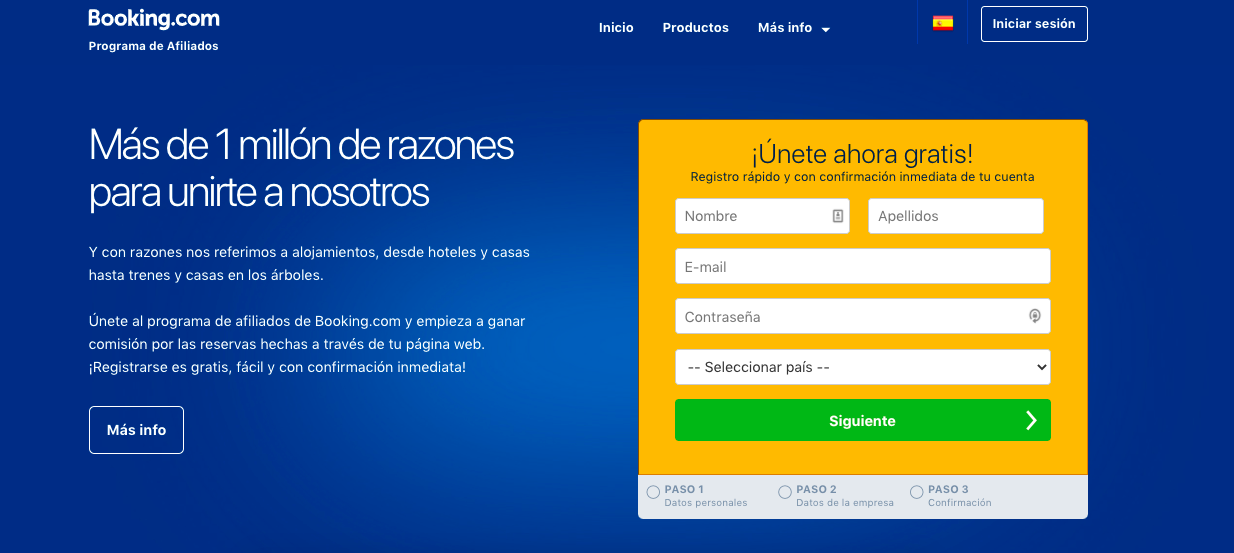Focus the Nombre input field

click(762, 216)
